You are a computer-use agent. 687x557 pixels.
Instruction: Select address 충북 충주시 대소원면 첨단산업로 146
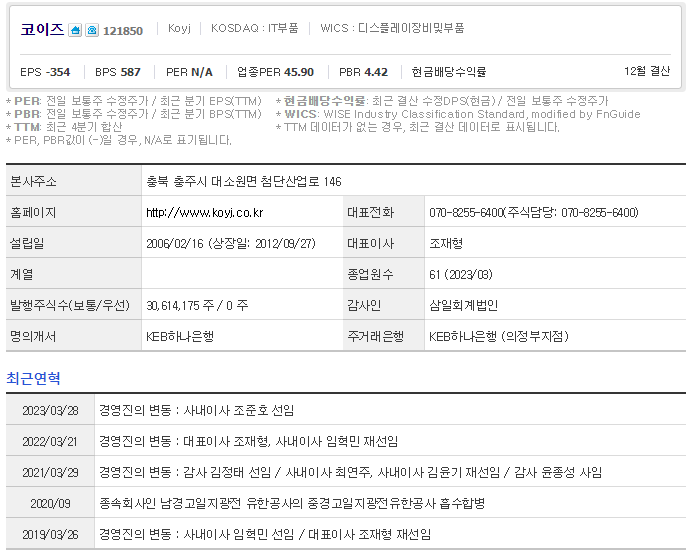click(244, 181)
